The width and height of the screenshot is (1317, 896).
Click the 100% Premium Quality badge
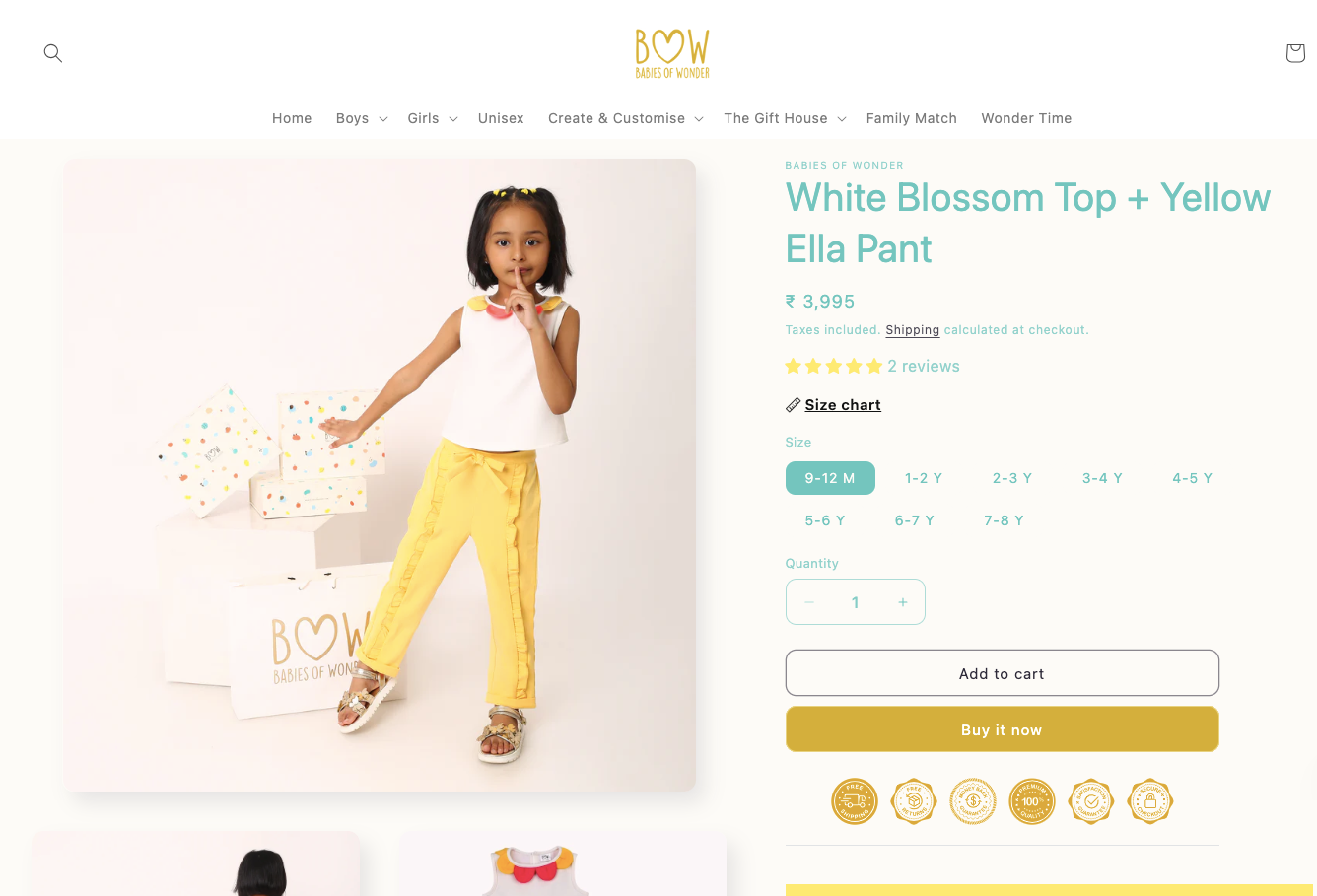(x=1032, y=801)
